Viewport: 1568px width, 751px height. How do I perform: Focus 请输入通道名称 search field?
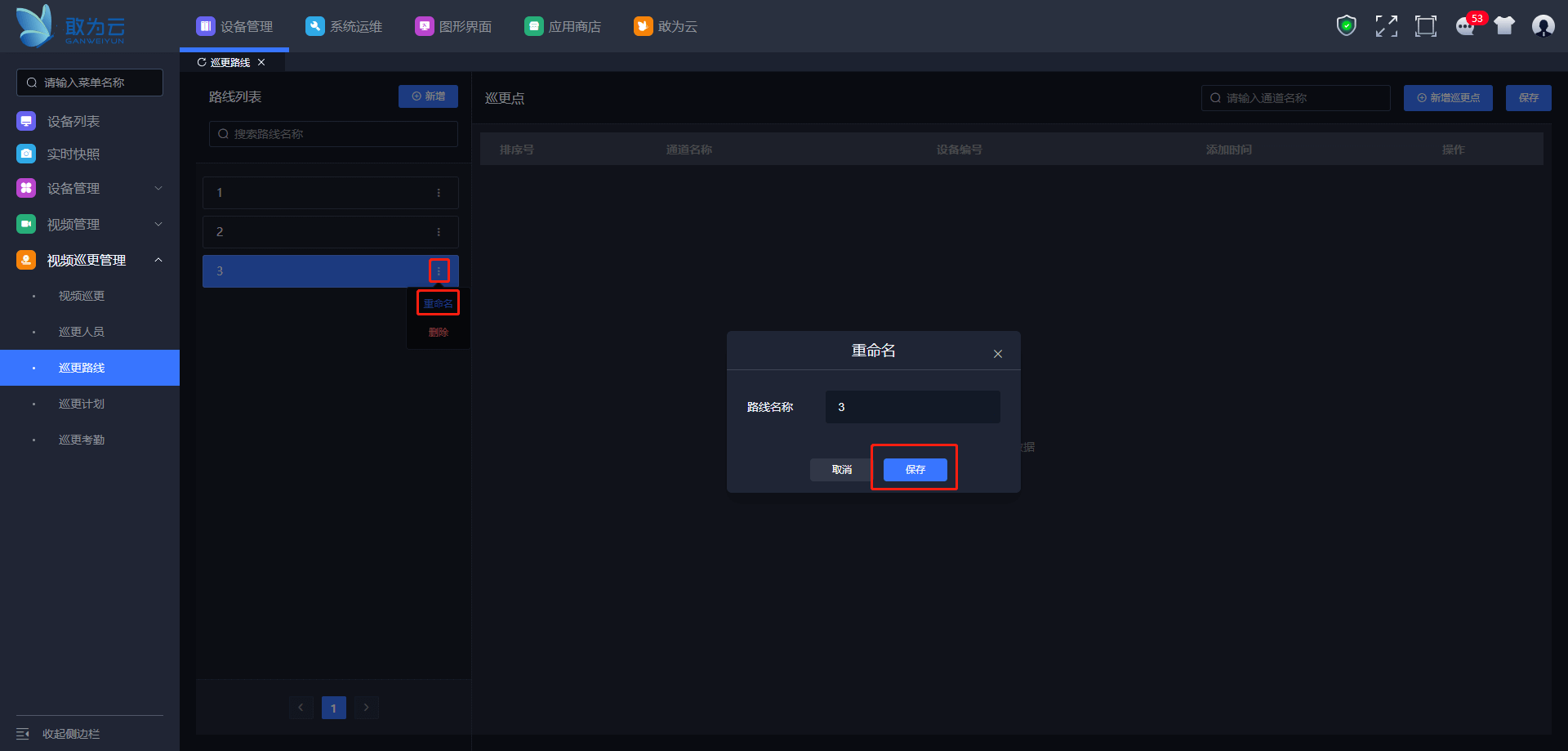(1296, 98)
